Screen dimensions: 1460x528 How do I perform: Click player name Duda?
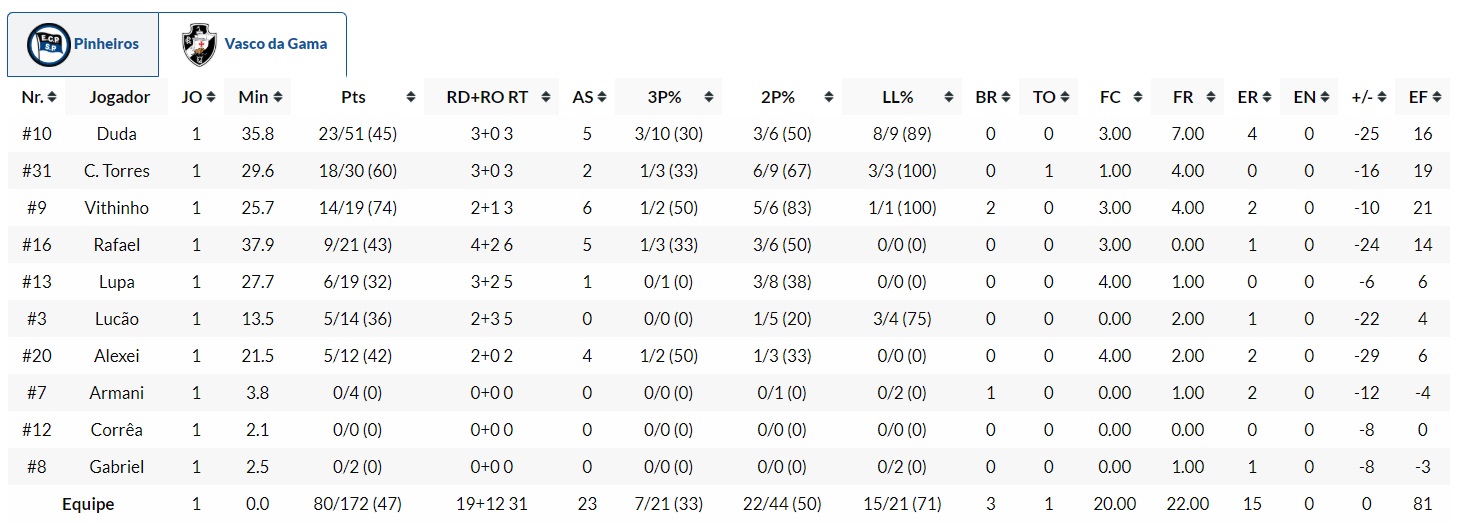tap(117, 134)
